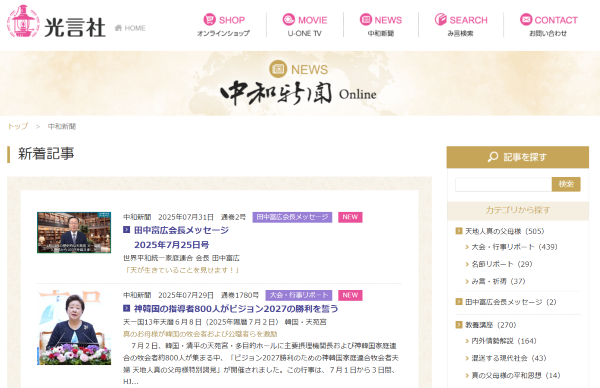600x388 pixels.
Task: Go to HOME link
Action: pos(130,28)
